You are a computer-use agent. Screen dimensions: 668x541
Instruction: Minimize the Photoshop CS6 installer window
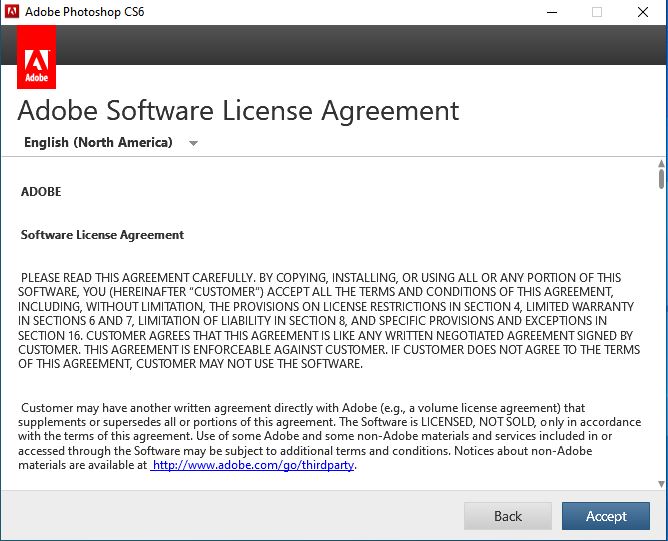click(552, 12)
